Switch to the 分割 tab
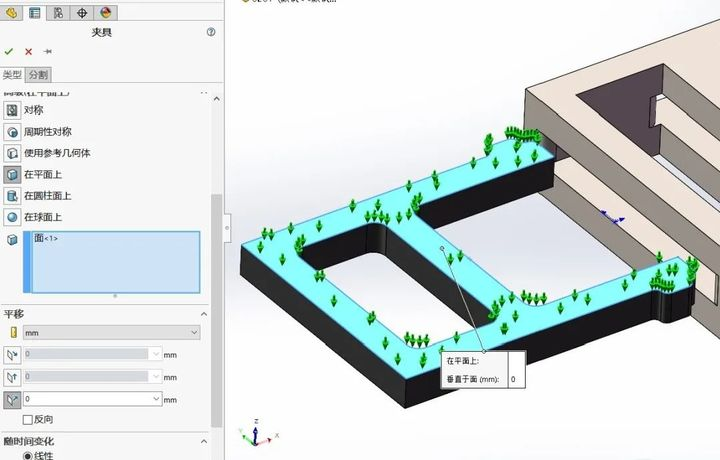The image size is (720, 460). [x=38, y=75]
